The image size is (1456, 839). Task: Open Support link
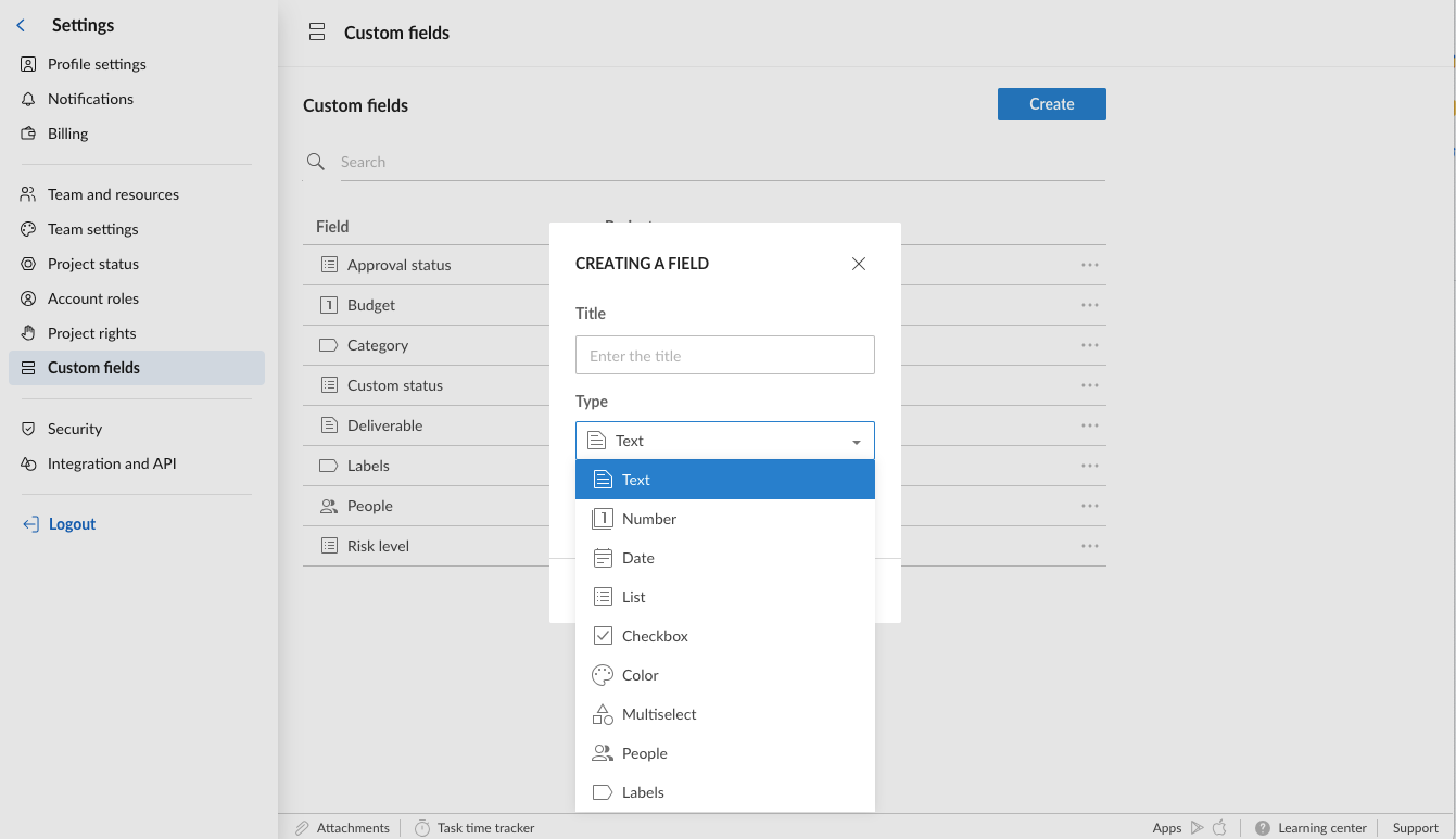pos(1415,828)
